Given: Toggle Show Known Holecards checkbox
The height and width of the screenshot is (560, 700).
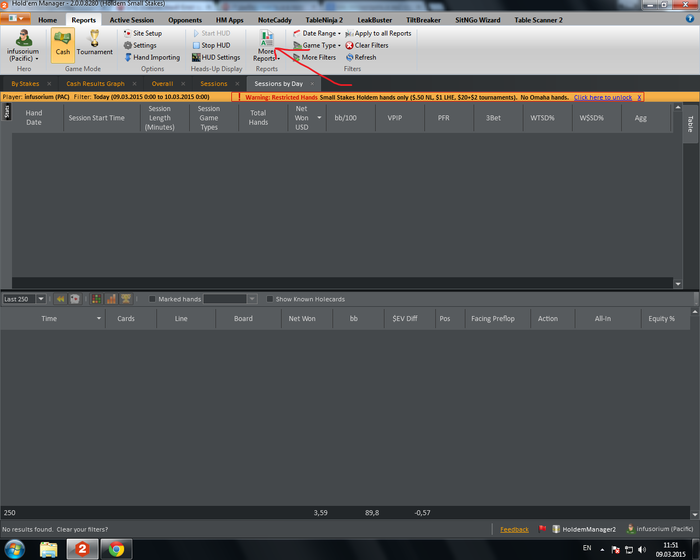Looking at the screenshot, I should coord(270,299).
